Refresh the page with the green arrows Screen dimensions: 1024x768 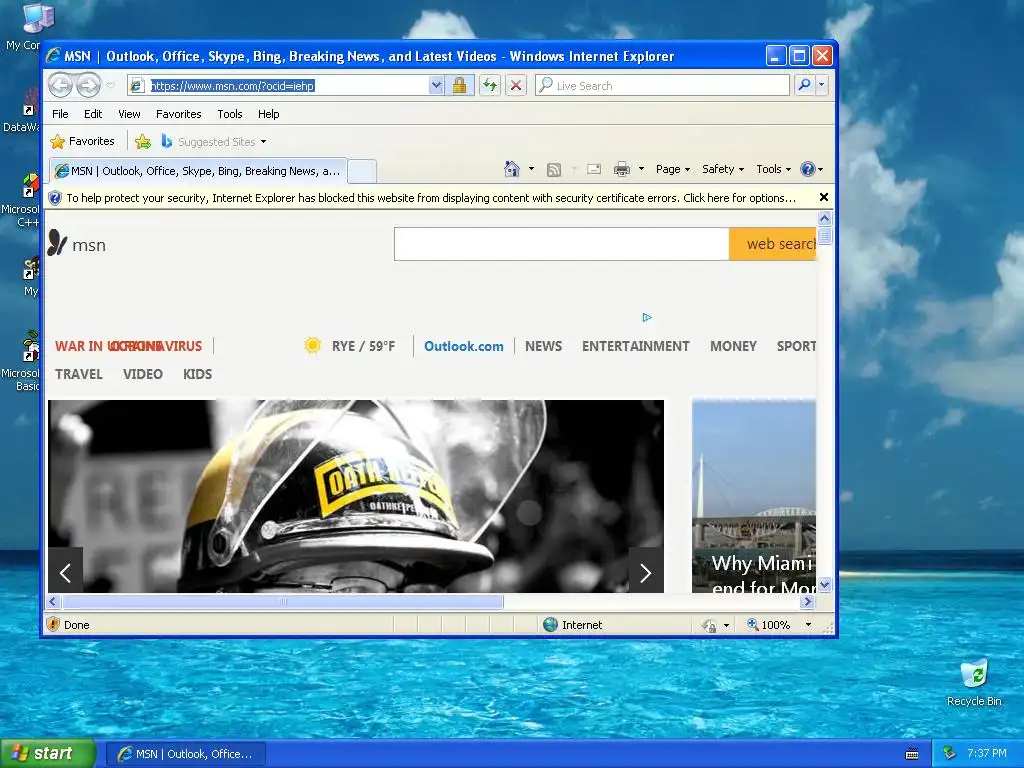pyautogui.click(x=490, y=86)
